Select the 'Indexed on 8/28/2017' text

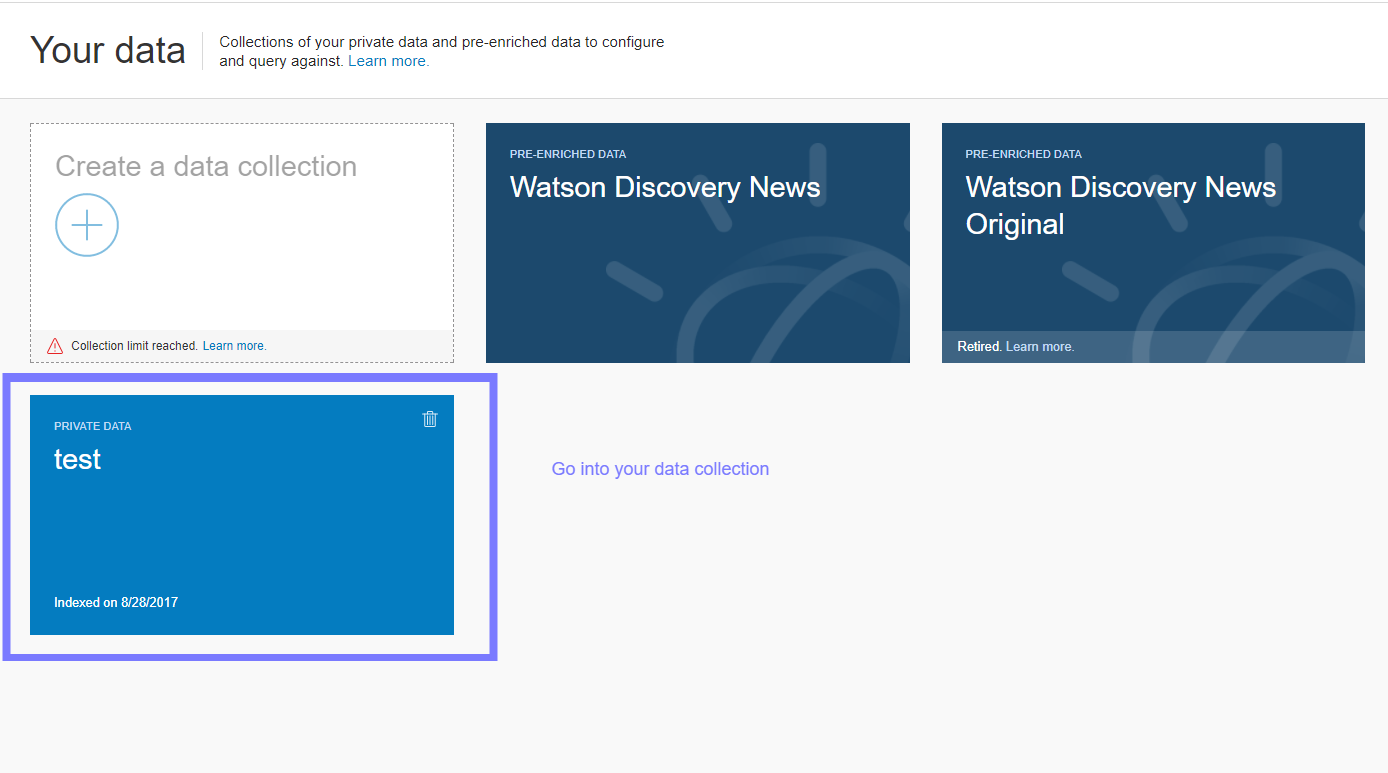116,602
